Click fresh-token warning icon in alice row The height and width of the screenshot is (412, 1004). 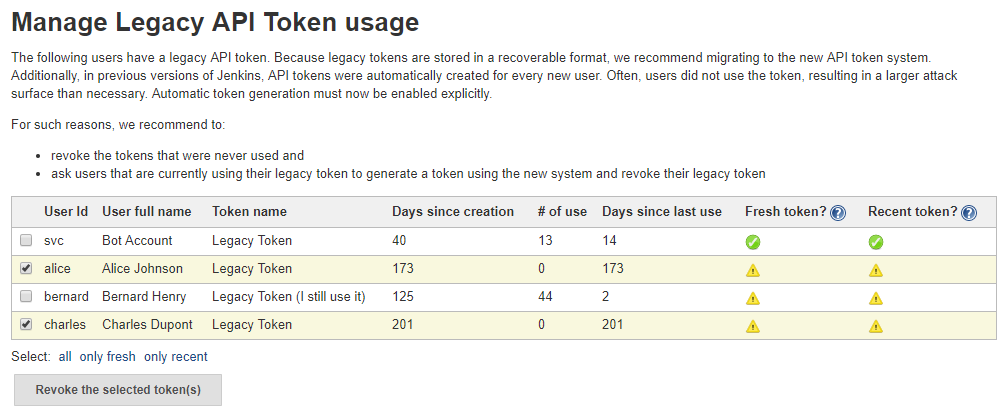pos(753,270)
